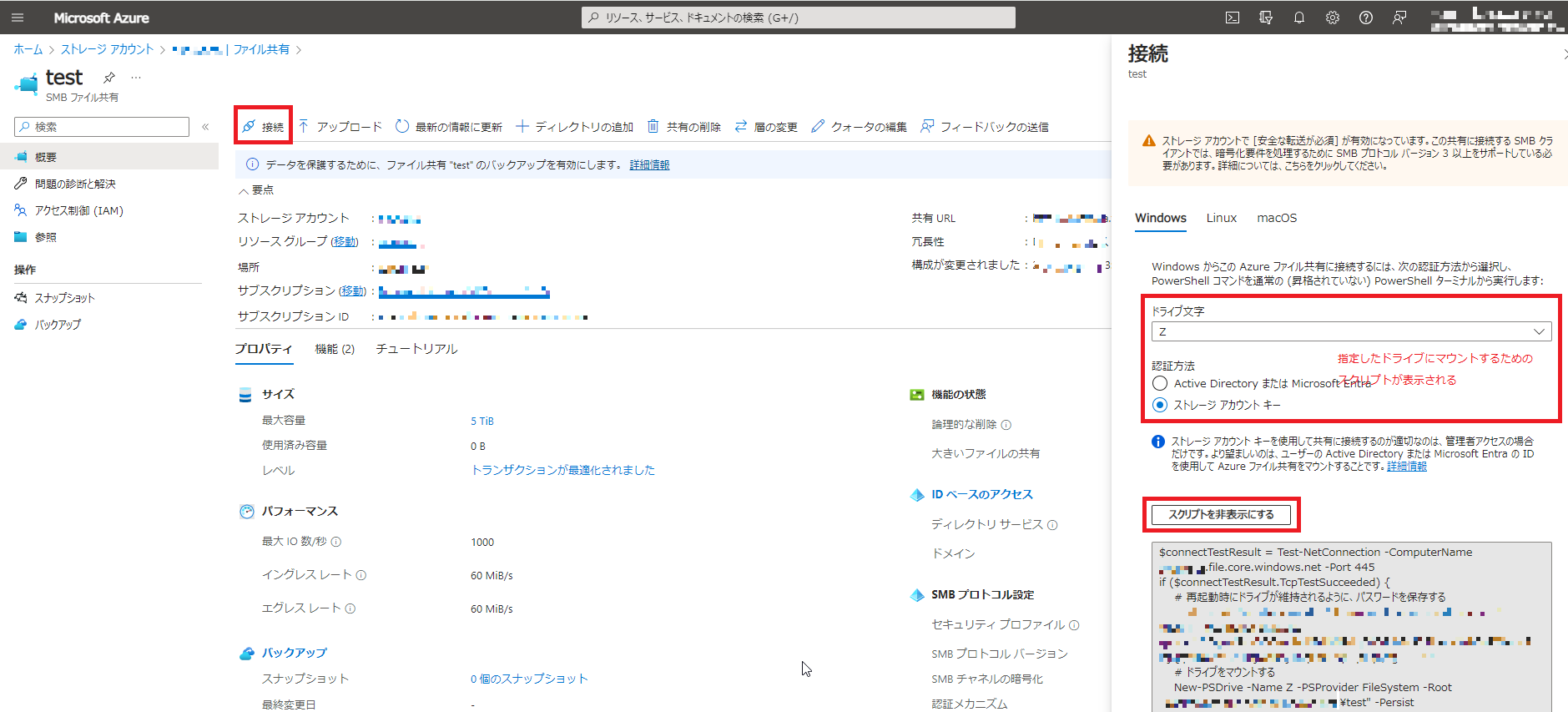Collapse the left navigation menu
Image resolution: width=1568 pixels, height=712 pixels.
pos(205,127)
